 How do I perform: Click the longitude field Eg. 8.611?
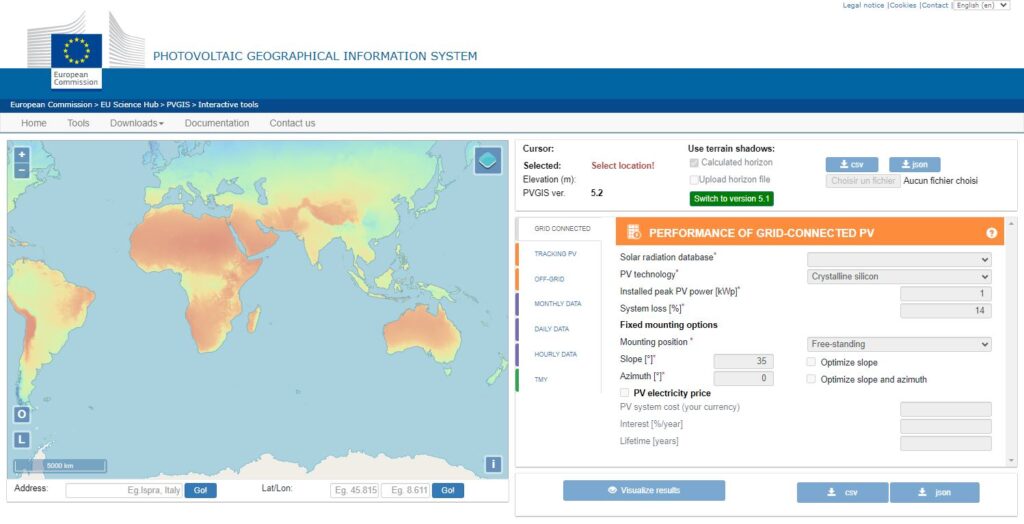[405, 491]
